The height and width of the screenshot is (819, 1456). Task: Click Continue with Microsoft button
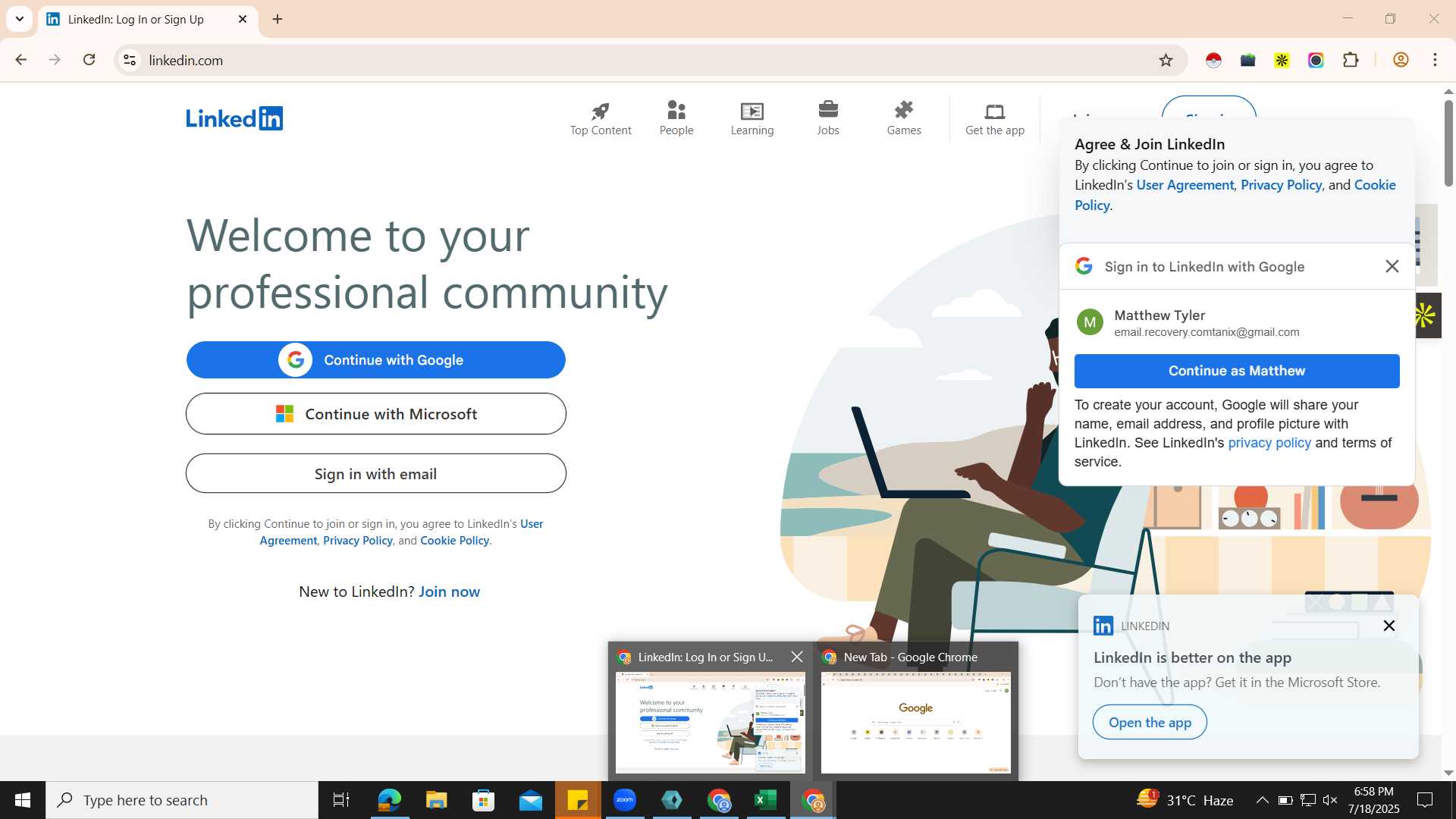(x=376, y=414)
